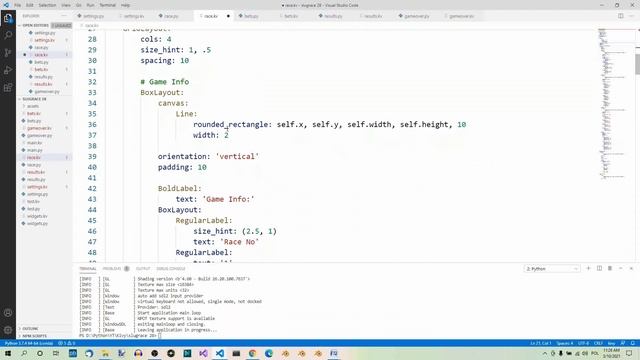640x360 pixels.
Task: Click the notifications bell in status bar
Action: coord(632,343)
